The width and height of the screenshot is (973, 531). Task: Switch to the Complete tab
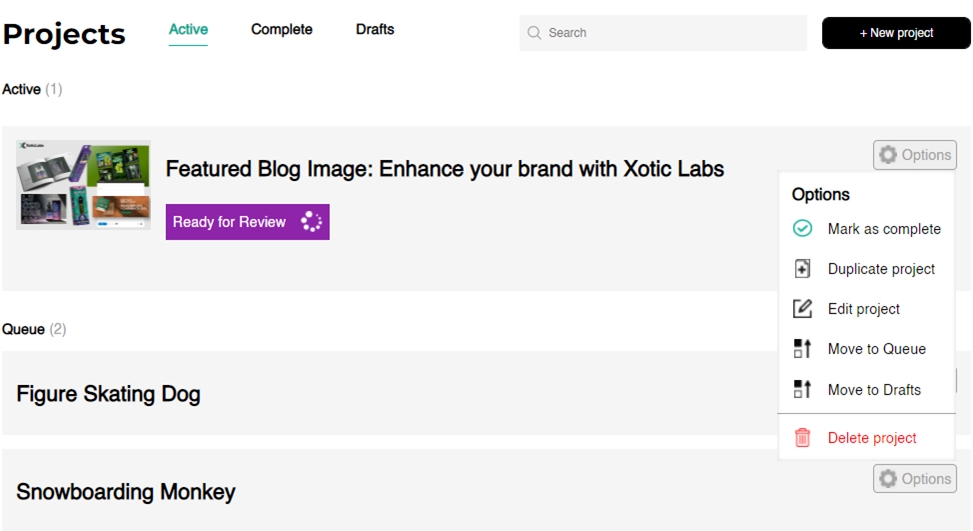pyautogui.click(x=282, y=30)
